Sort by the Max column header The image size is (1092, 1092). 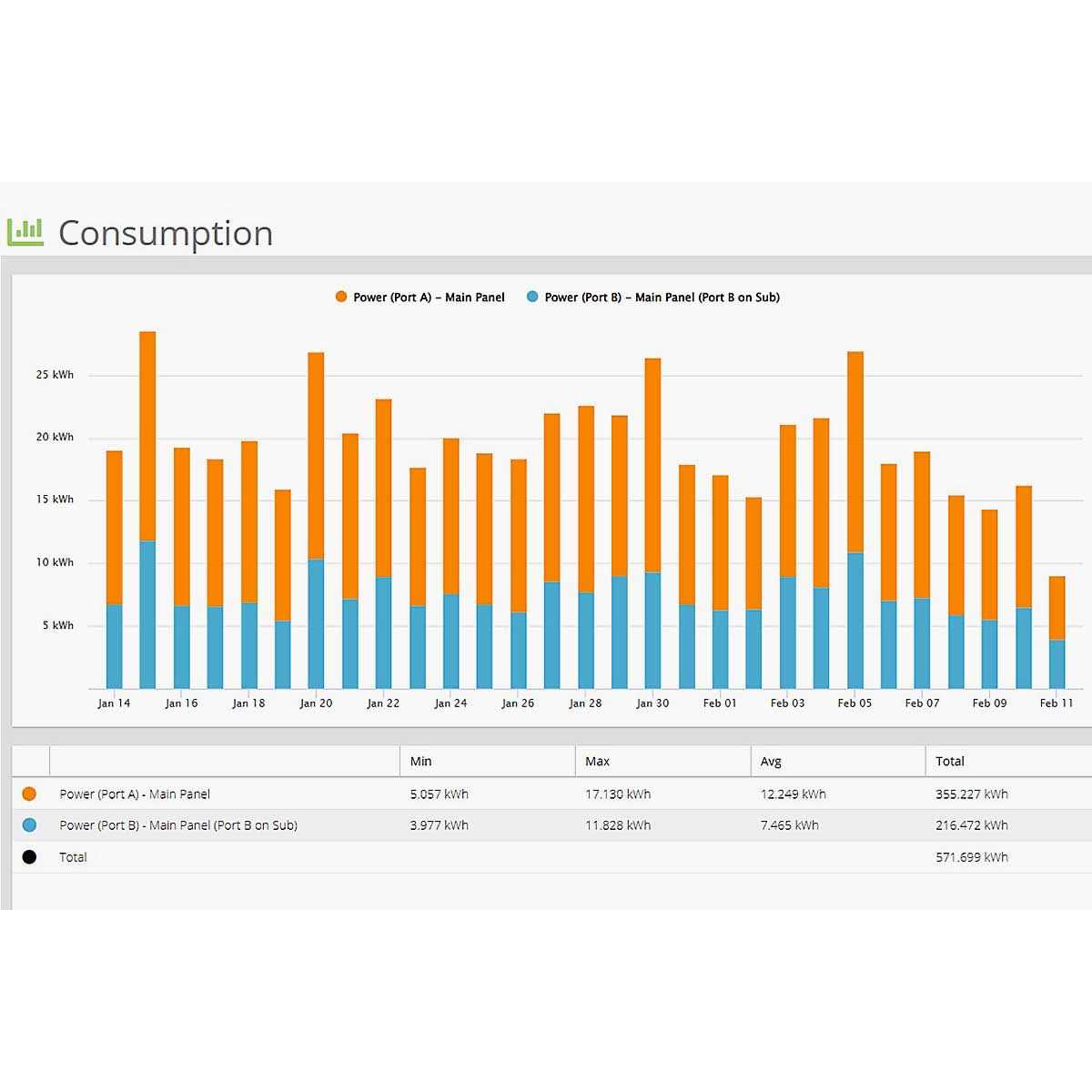(x=597, y=761)
